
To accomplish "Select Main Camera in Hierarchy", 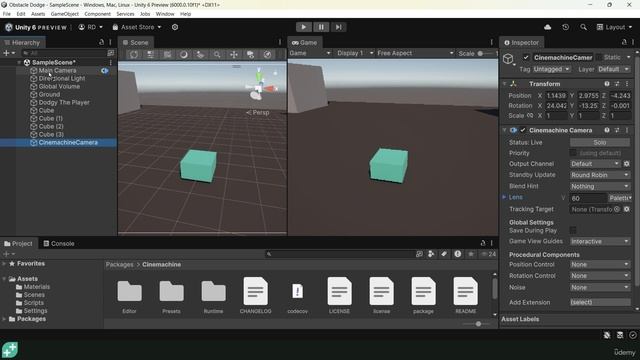I will pyautogui.click(x=57, y=71).
